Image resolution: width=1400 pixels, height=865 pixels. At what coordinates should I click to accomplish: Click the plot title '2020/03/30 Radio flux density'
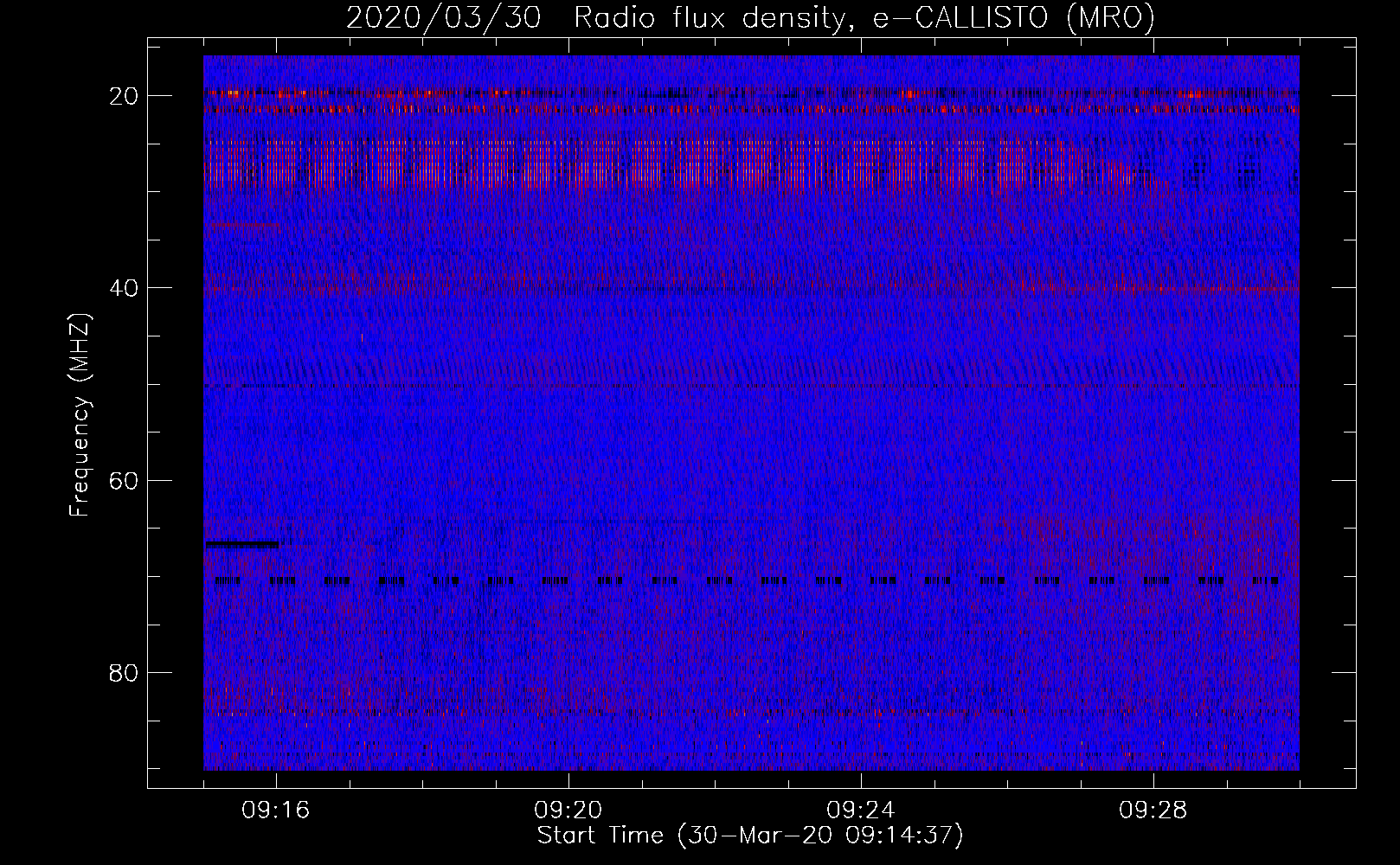pos(750,17)
